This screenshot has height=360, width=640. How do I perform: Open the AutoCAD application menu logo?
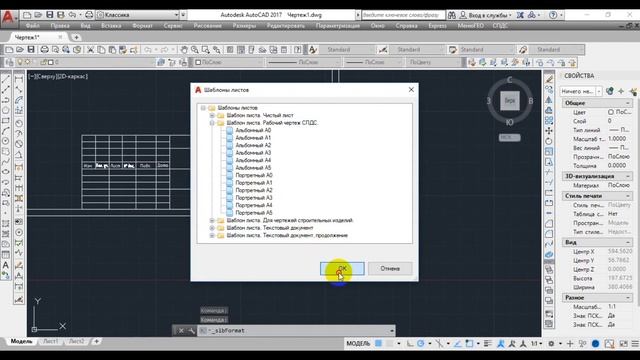point(8,17)
